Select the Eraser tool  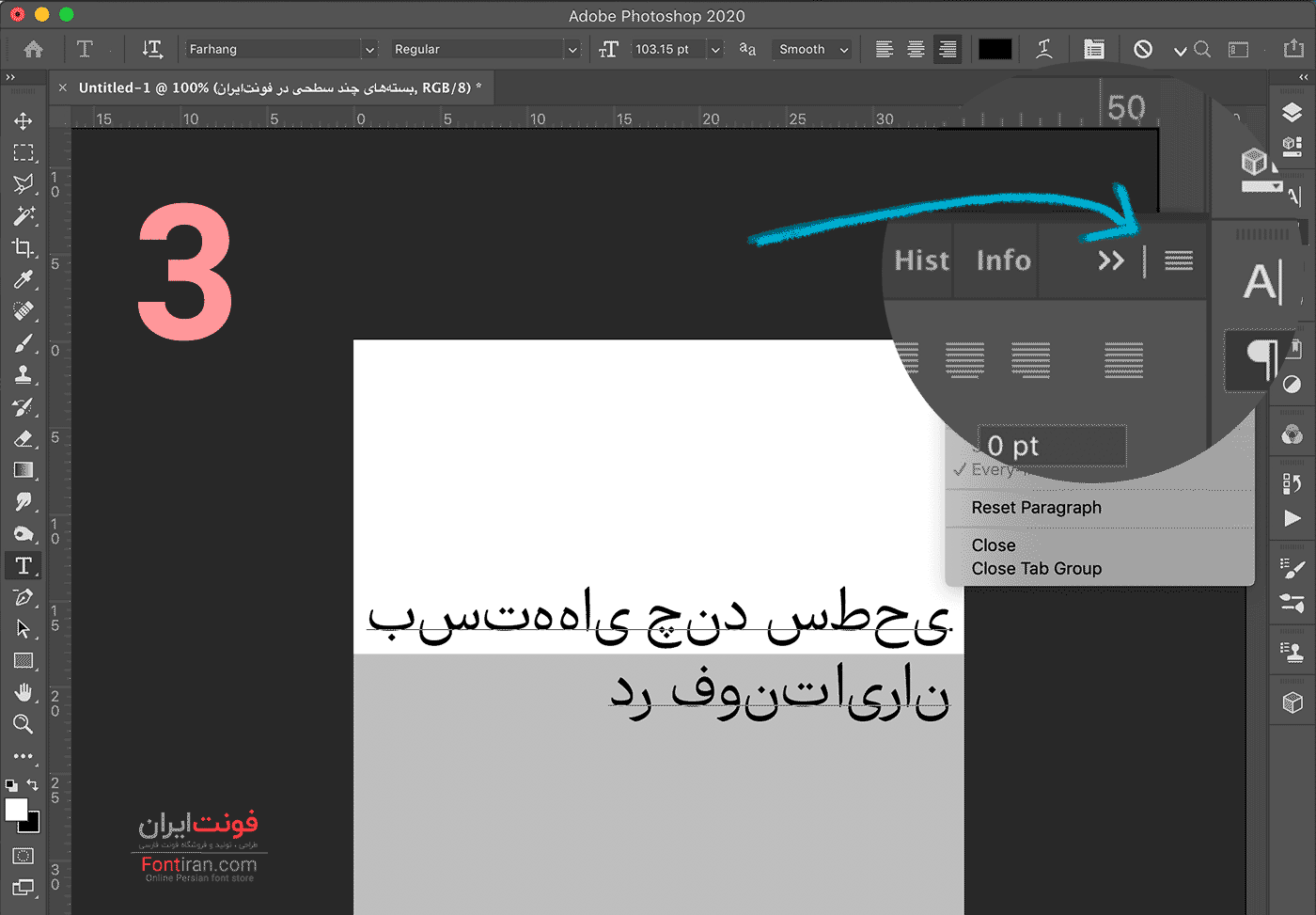click(x=23, y=439)
